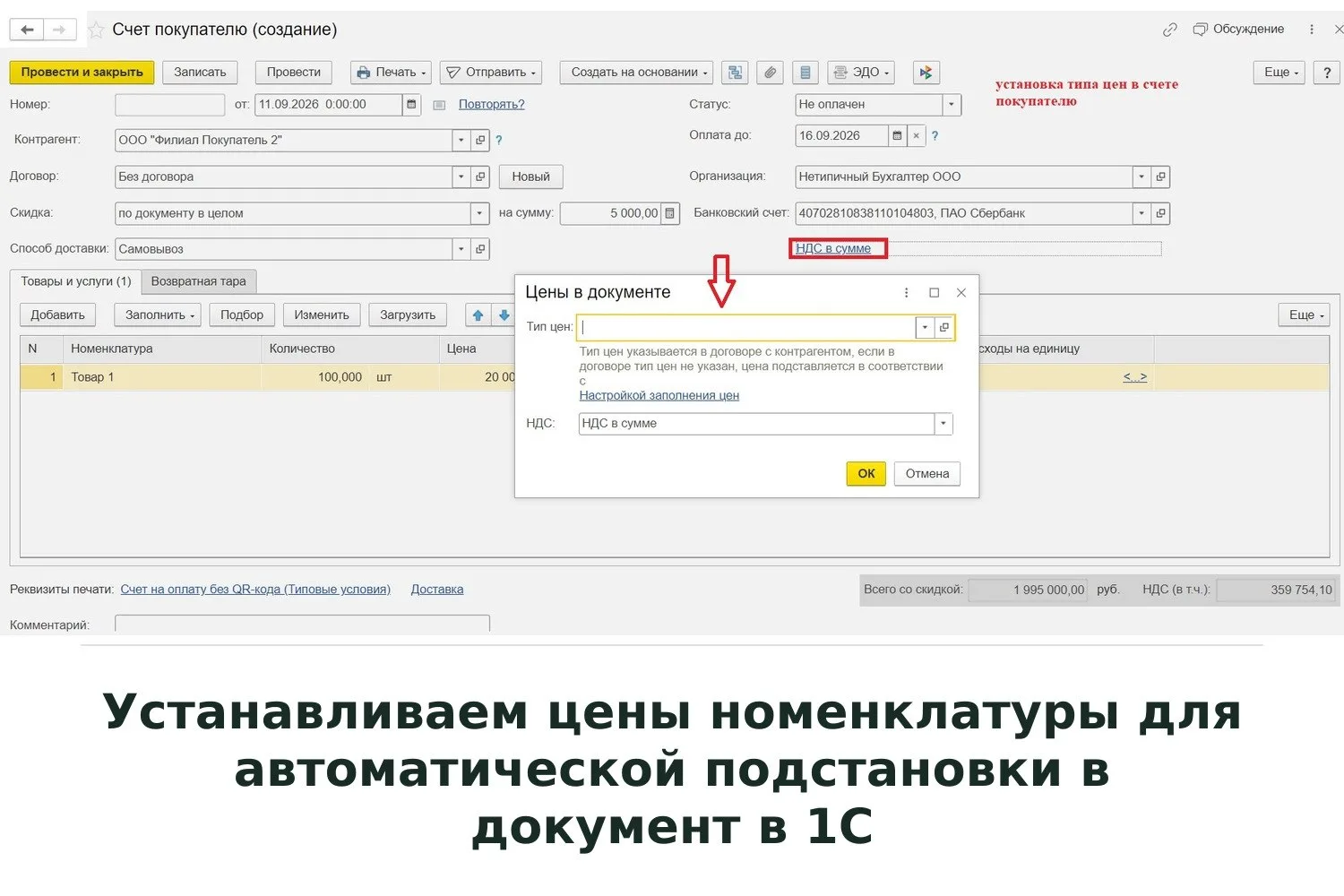Open the Обсуждение discussion panel
The image size is (1344, 896).
pos(1239,30)
